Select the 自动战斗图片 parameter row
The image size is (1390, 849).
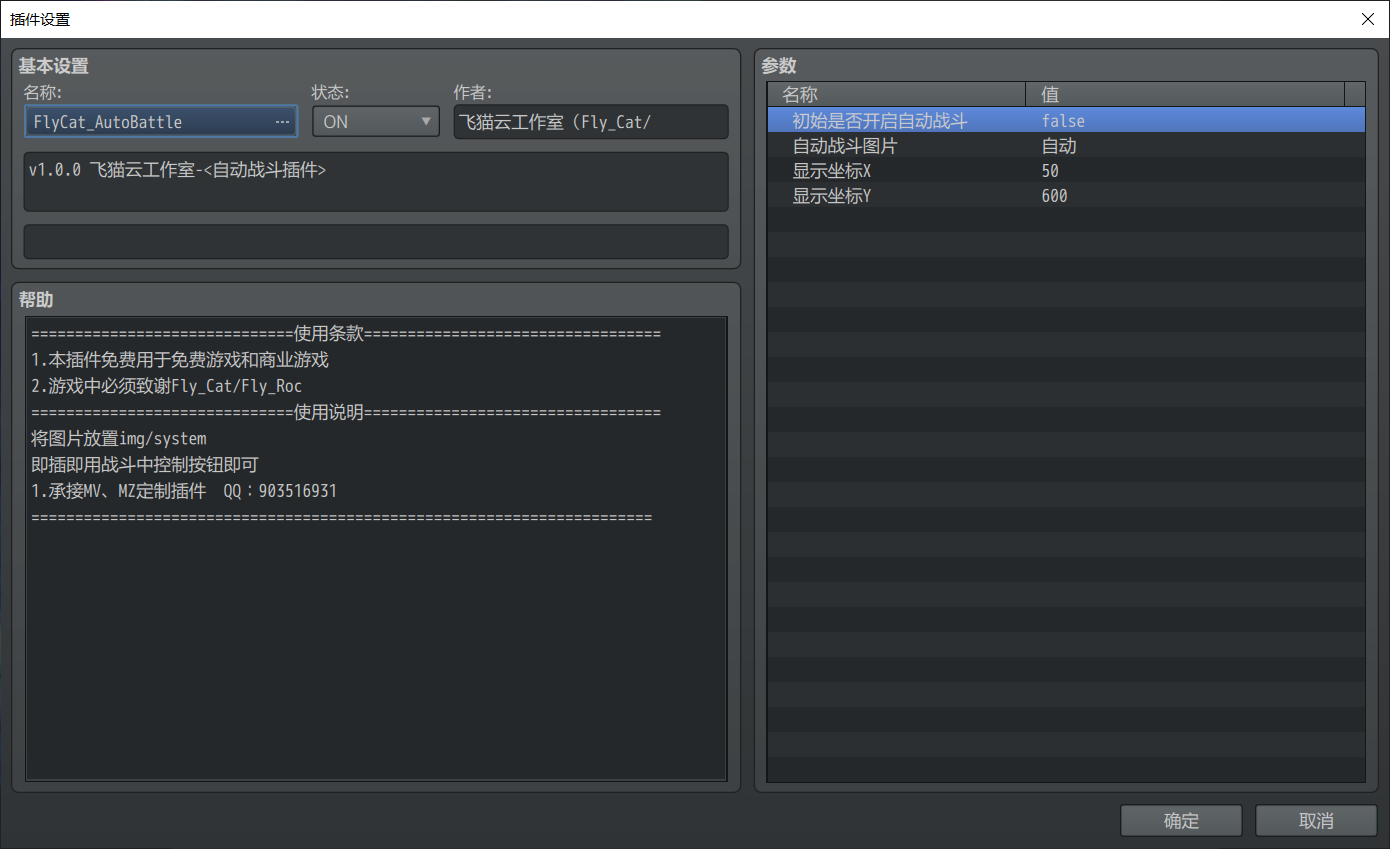(x=1066, y=145)
